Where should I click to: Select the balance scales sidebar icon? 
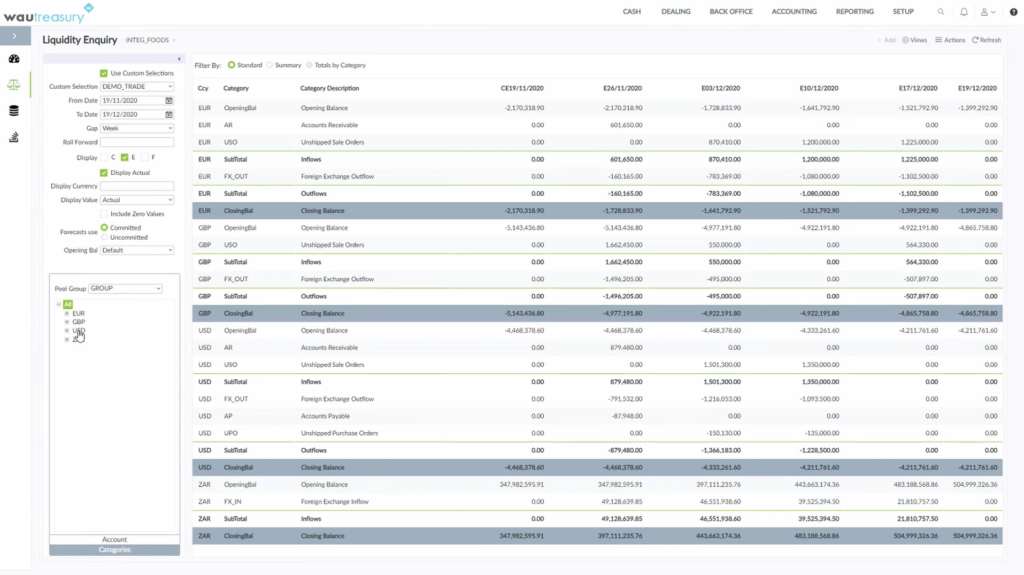tap(14, 84)
